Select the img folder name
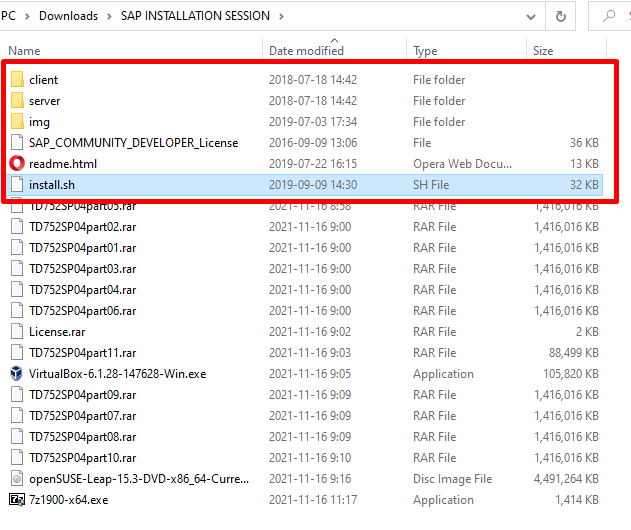The image size is (631, 530). click(x=39, y=122)
